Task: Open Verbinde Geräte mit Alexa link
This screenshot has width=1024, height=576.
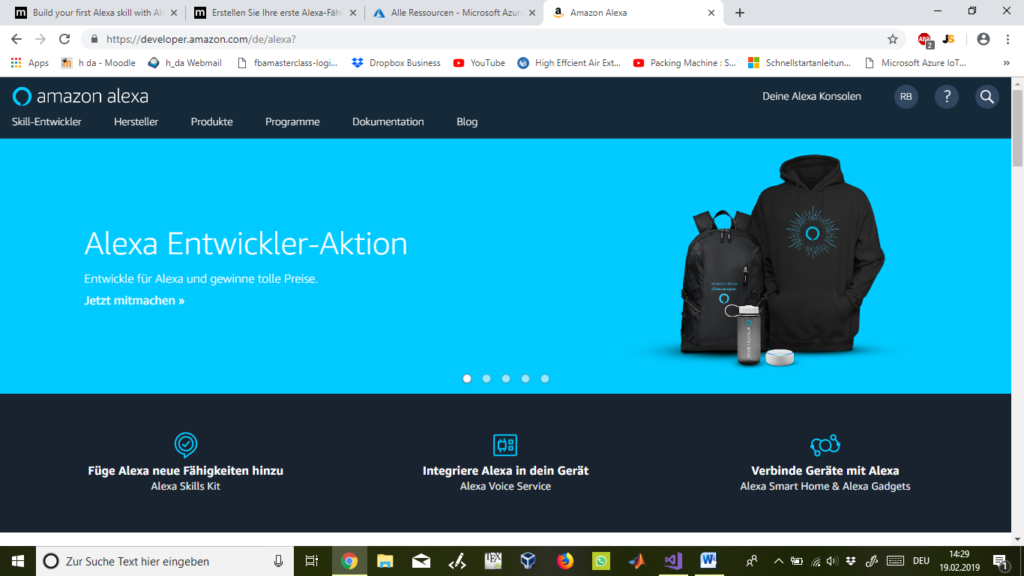Action: point(825,470)
